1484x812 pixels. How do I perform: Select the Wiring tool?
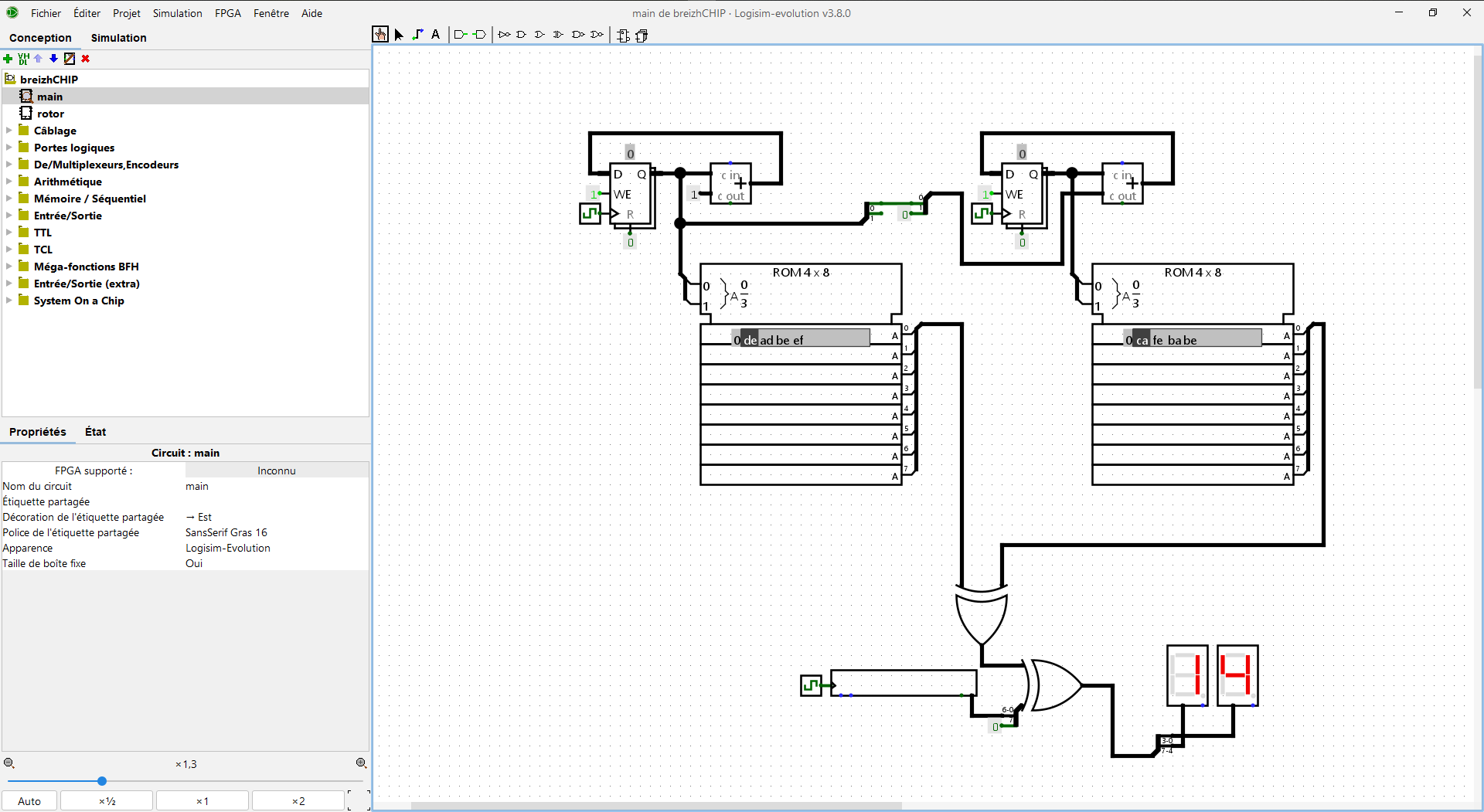[x=417, y=35]
